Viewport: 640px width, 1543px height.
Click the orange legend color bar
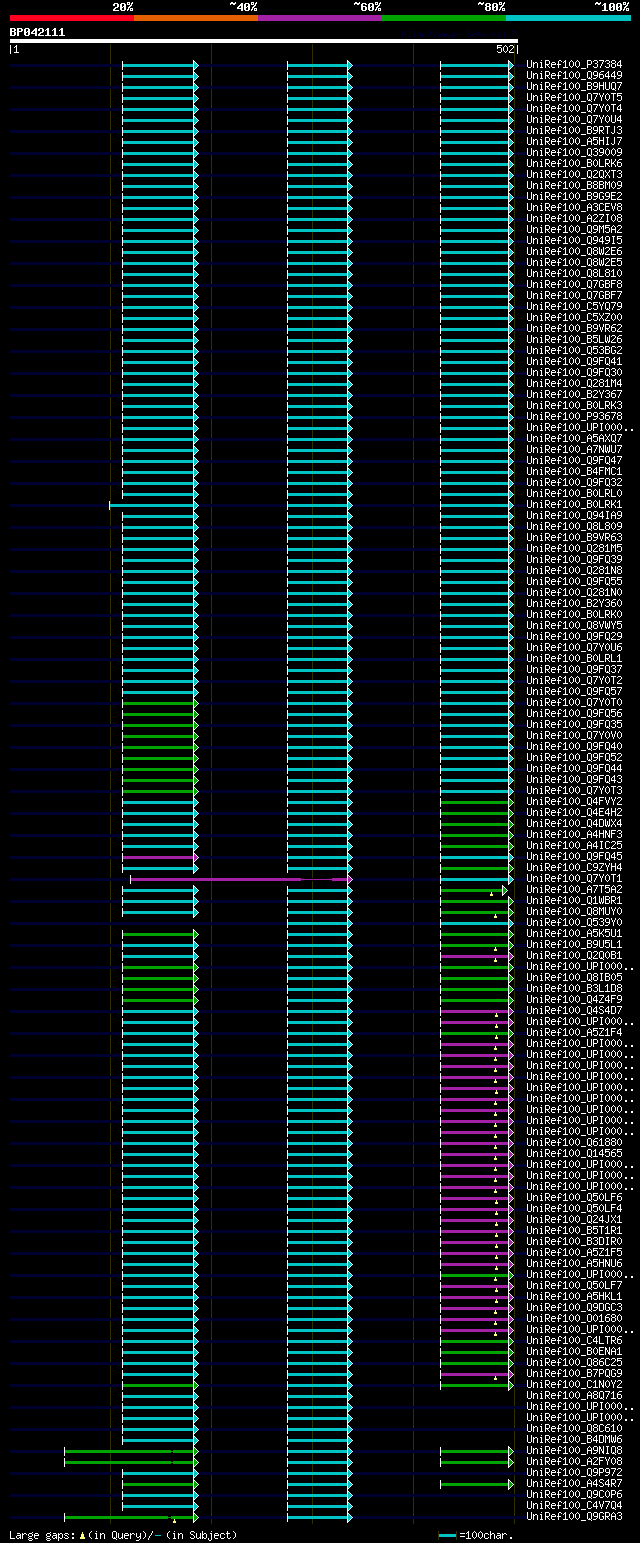click(x=196, y=18)
